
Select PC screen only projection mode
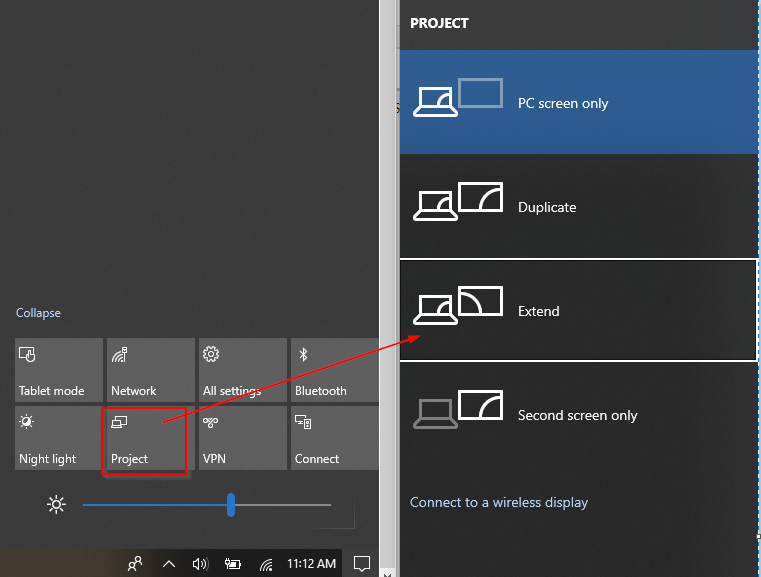pos(578,103)
